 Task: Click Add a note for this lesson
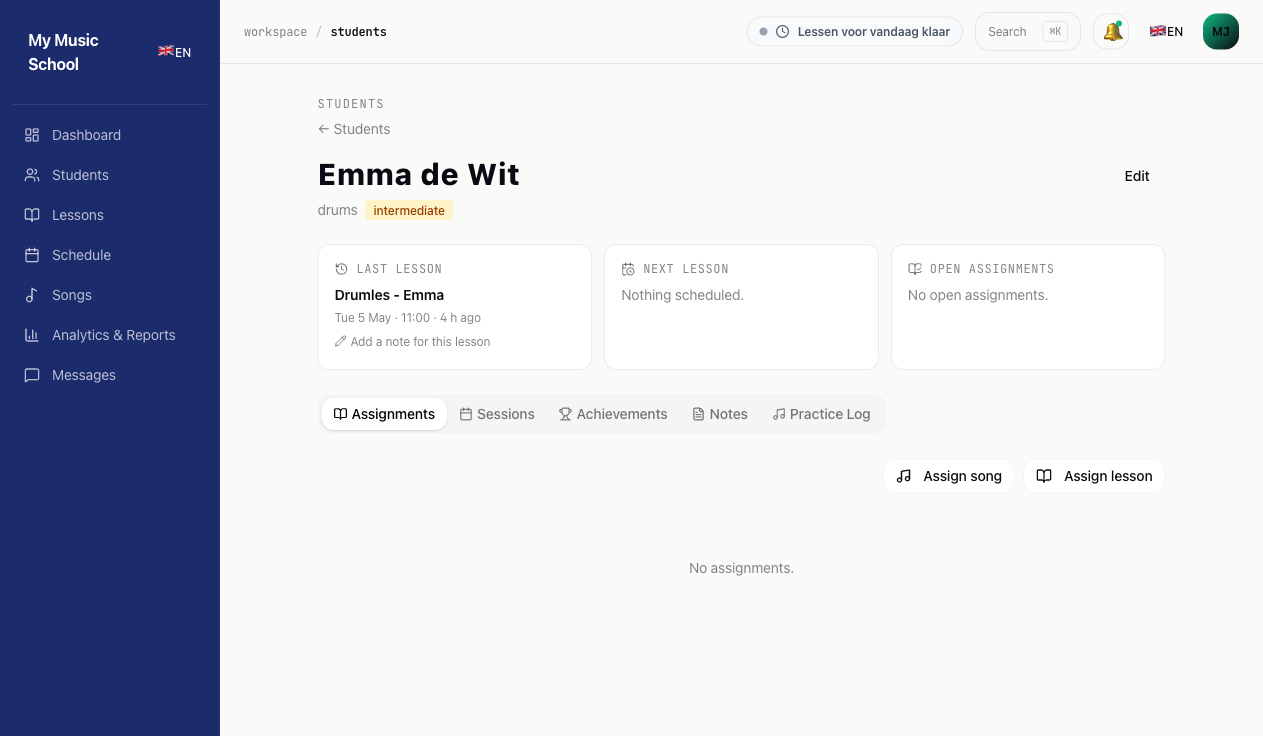pyautogui.click(x=413, y=342)
